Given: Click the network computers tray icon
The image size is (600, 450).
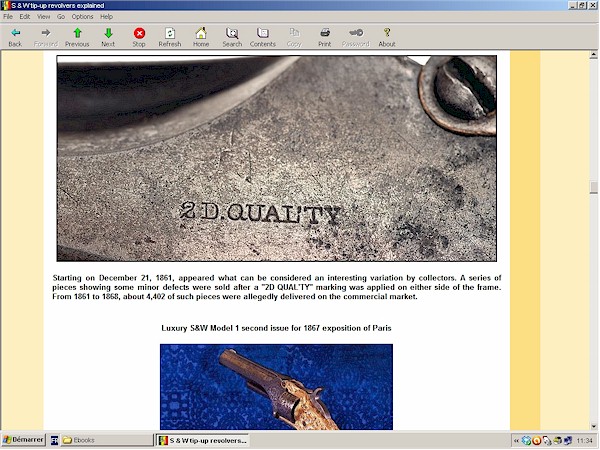Looking at the screenshot, I should (x=568, y=441).
